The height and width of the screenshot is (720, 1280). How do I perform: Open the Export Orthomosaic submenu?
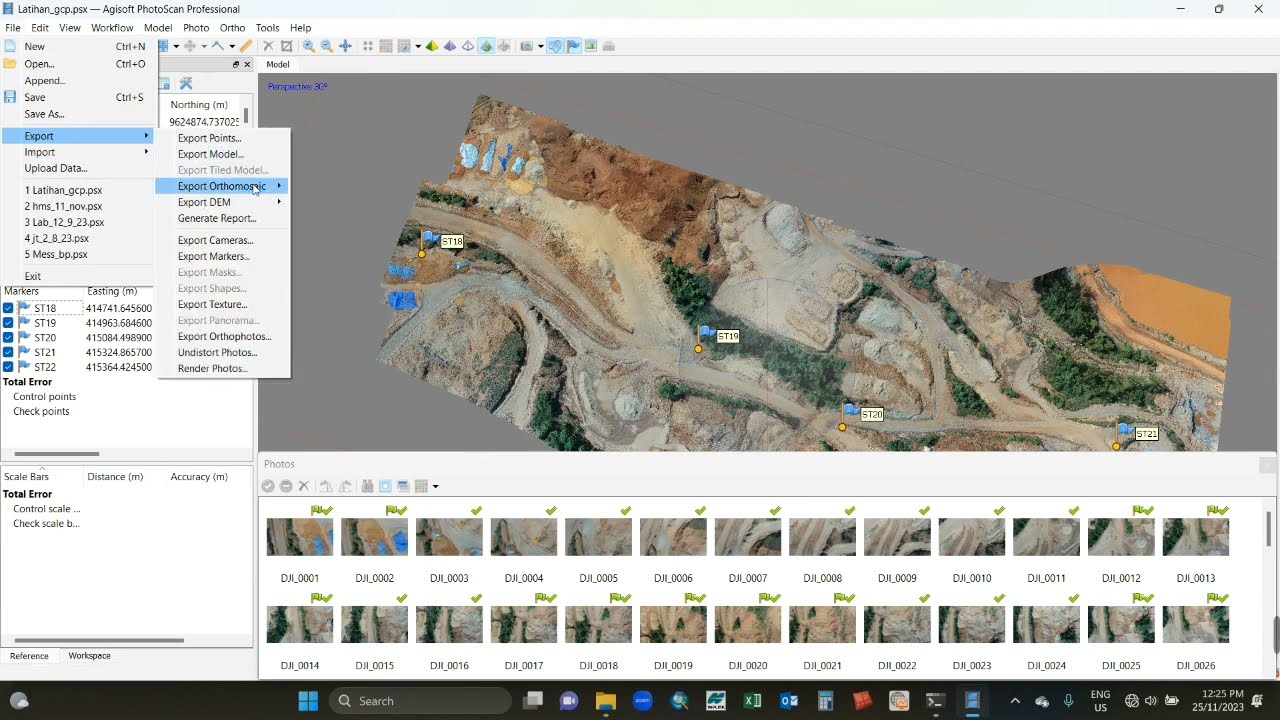coord(223,186)
